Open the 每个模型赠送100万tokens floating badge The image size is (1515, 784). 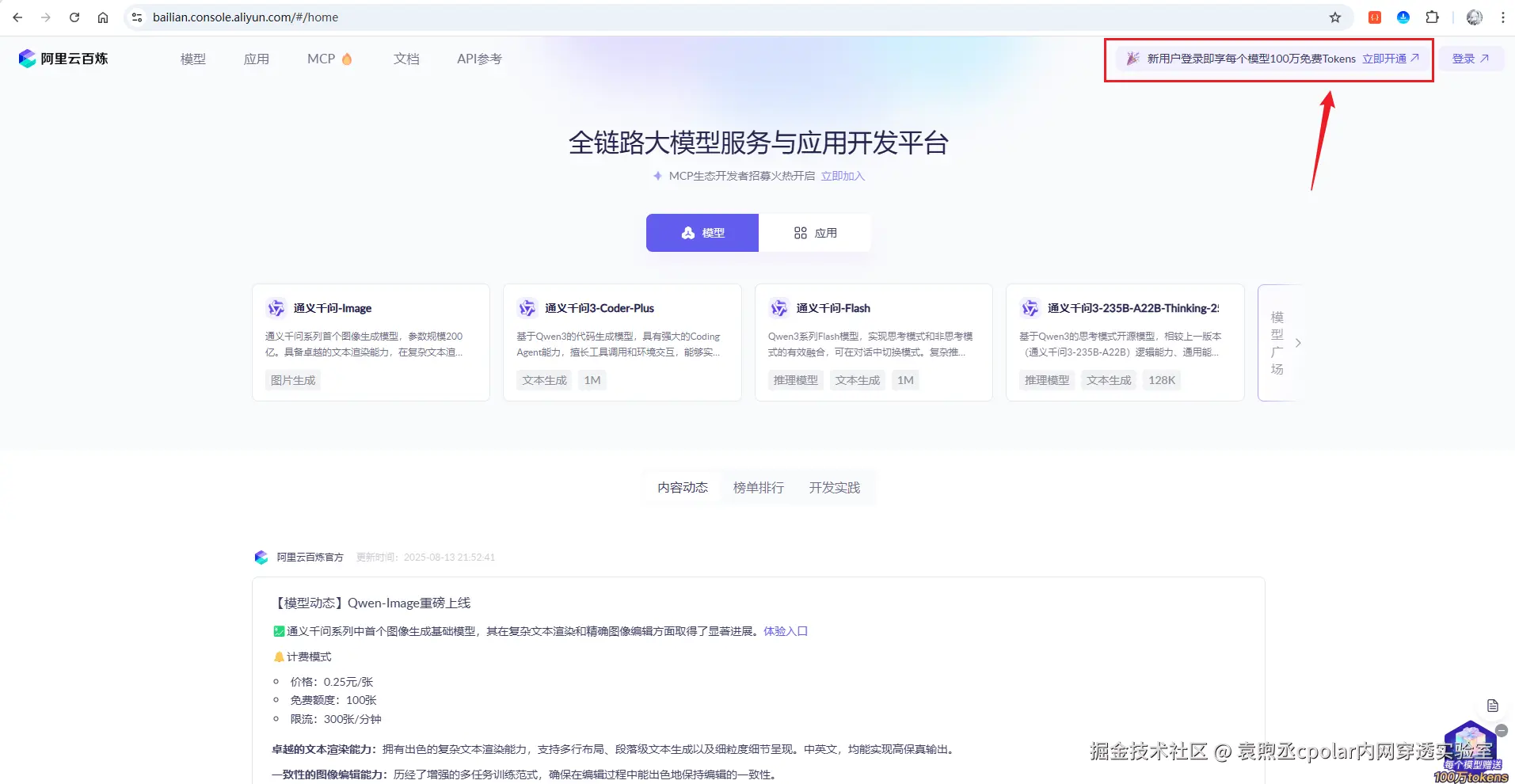click(1471, 752)
